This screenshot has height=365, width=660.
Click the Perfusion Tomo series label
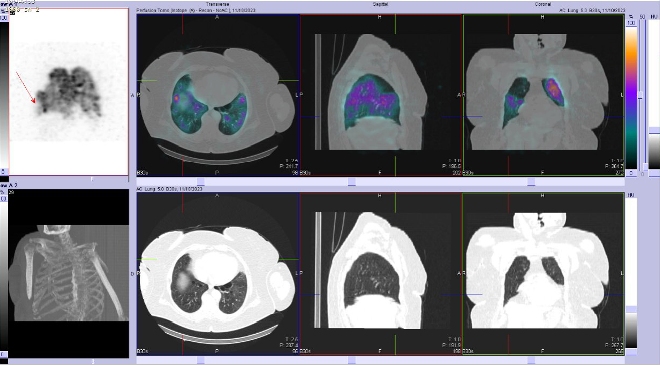pos(196,10)
